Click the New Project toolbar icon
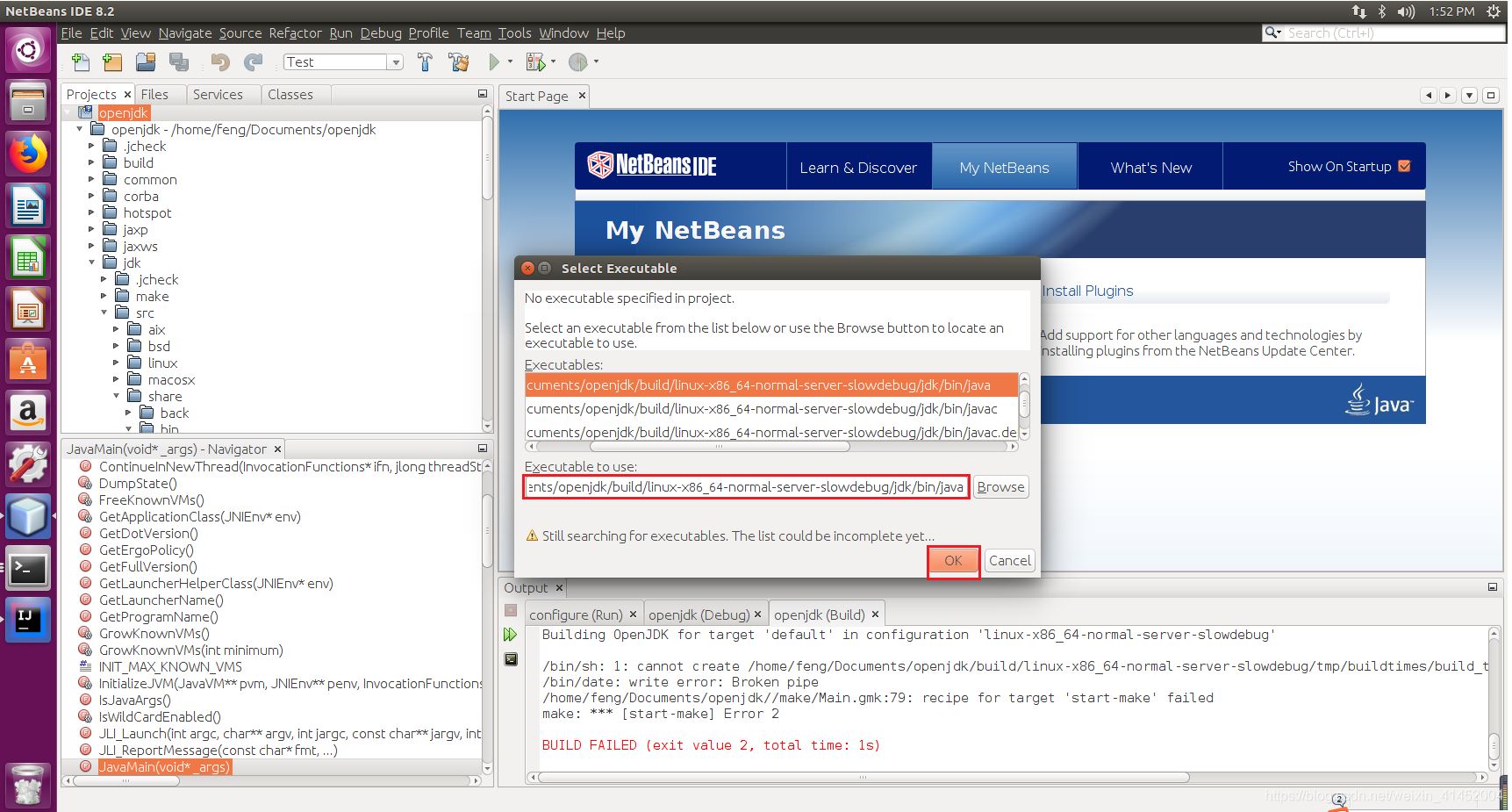Image resolution: width=1512 pixels, height=812 pixels. [112, 62]
